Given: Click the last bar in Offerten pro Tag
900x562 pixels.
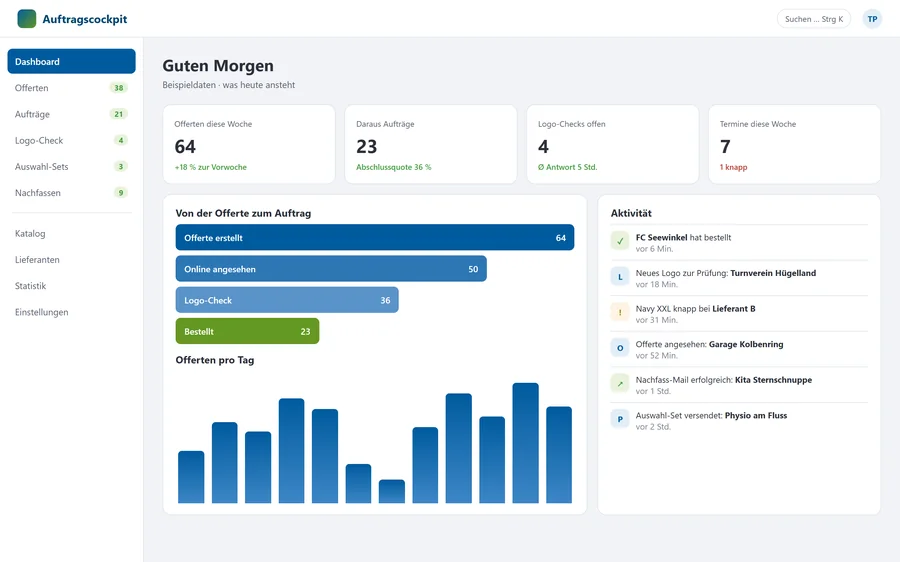Looking at the screenshot, I should coord(559,455).
